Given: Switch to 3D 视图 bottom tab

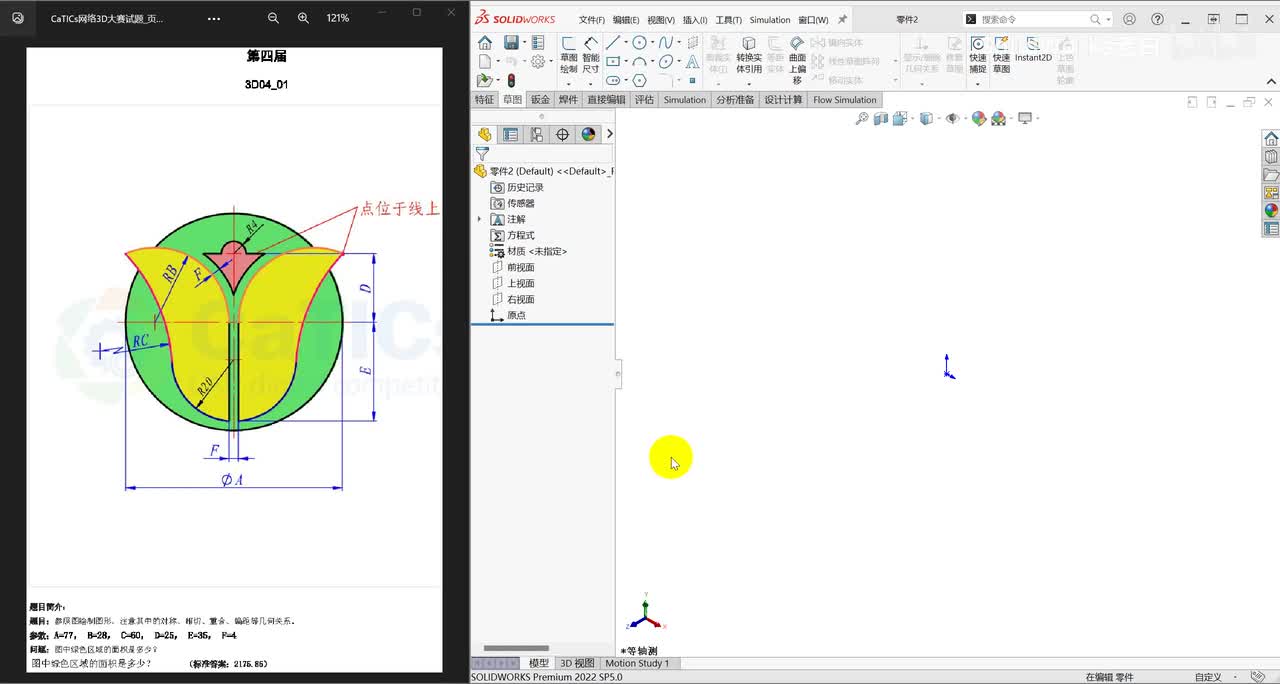Looking at the screenshot, I should pyautogui.click(x=577, y=663).
